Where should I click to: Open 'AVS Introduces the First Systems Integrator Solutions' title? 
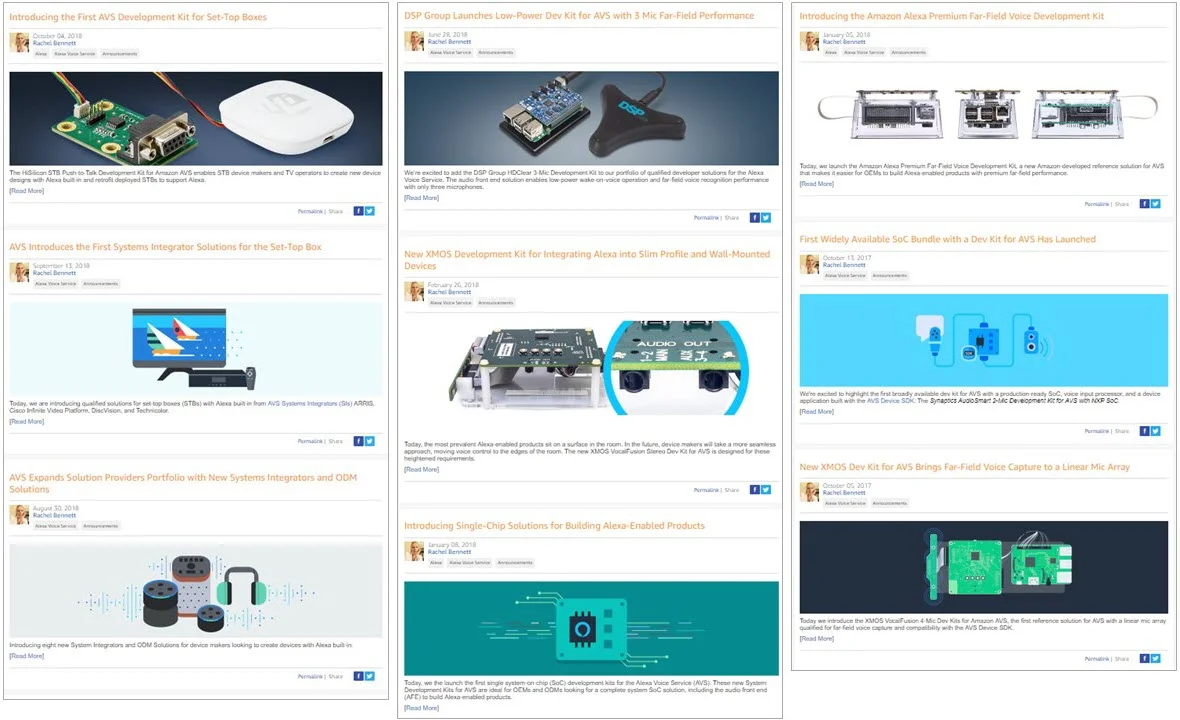click(165, 247)
